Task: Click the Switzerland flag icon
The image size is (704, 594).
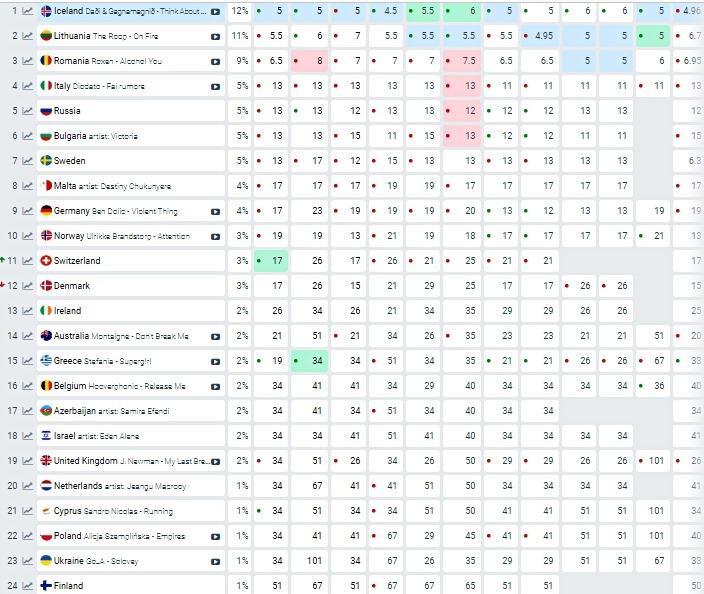Action: pos(46,261)
